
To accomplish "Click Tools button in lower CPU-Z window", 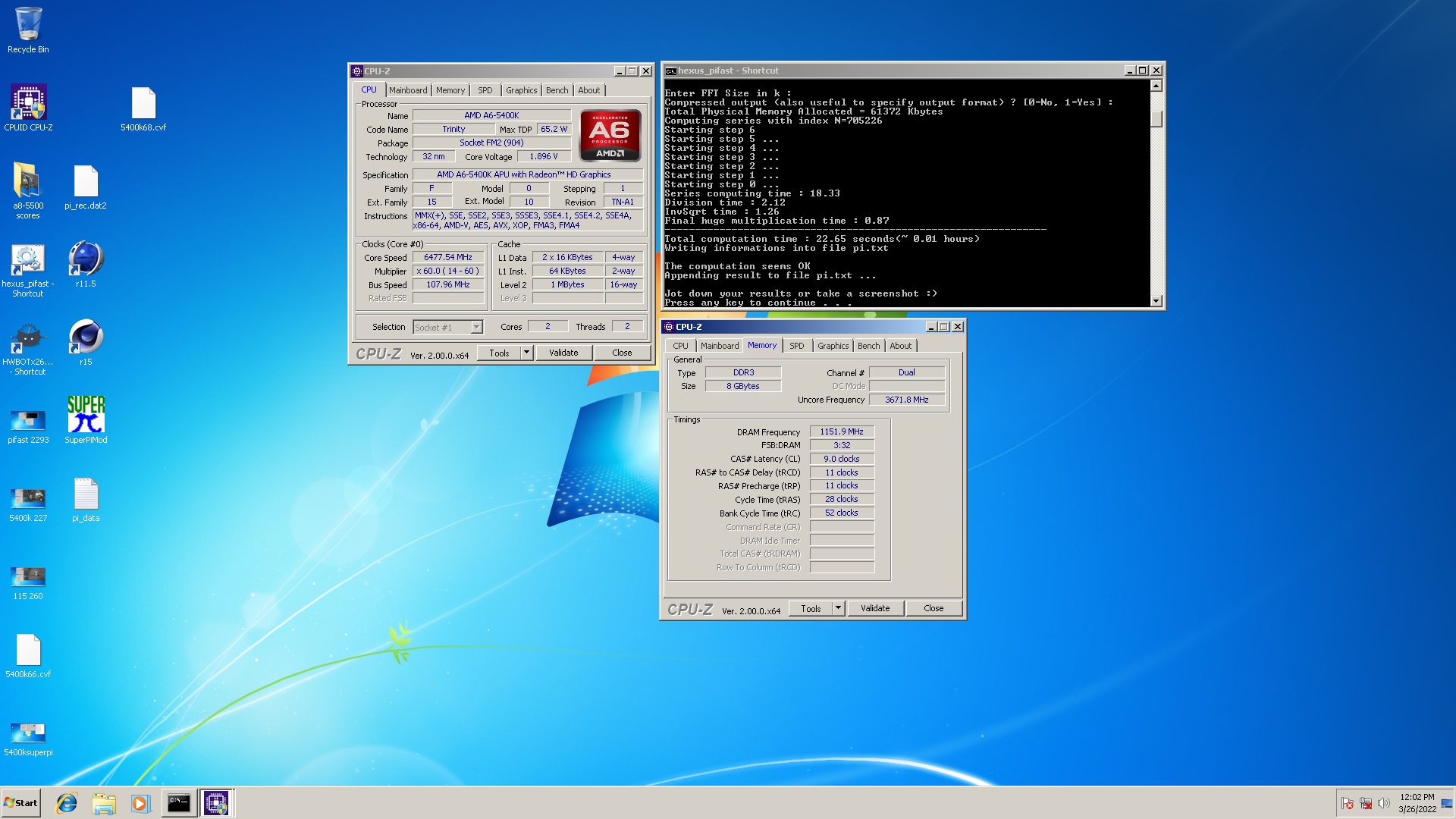I will tap(811, 608).
